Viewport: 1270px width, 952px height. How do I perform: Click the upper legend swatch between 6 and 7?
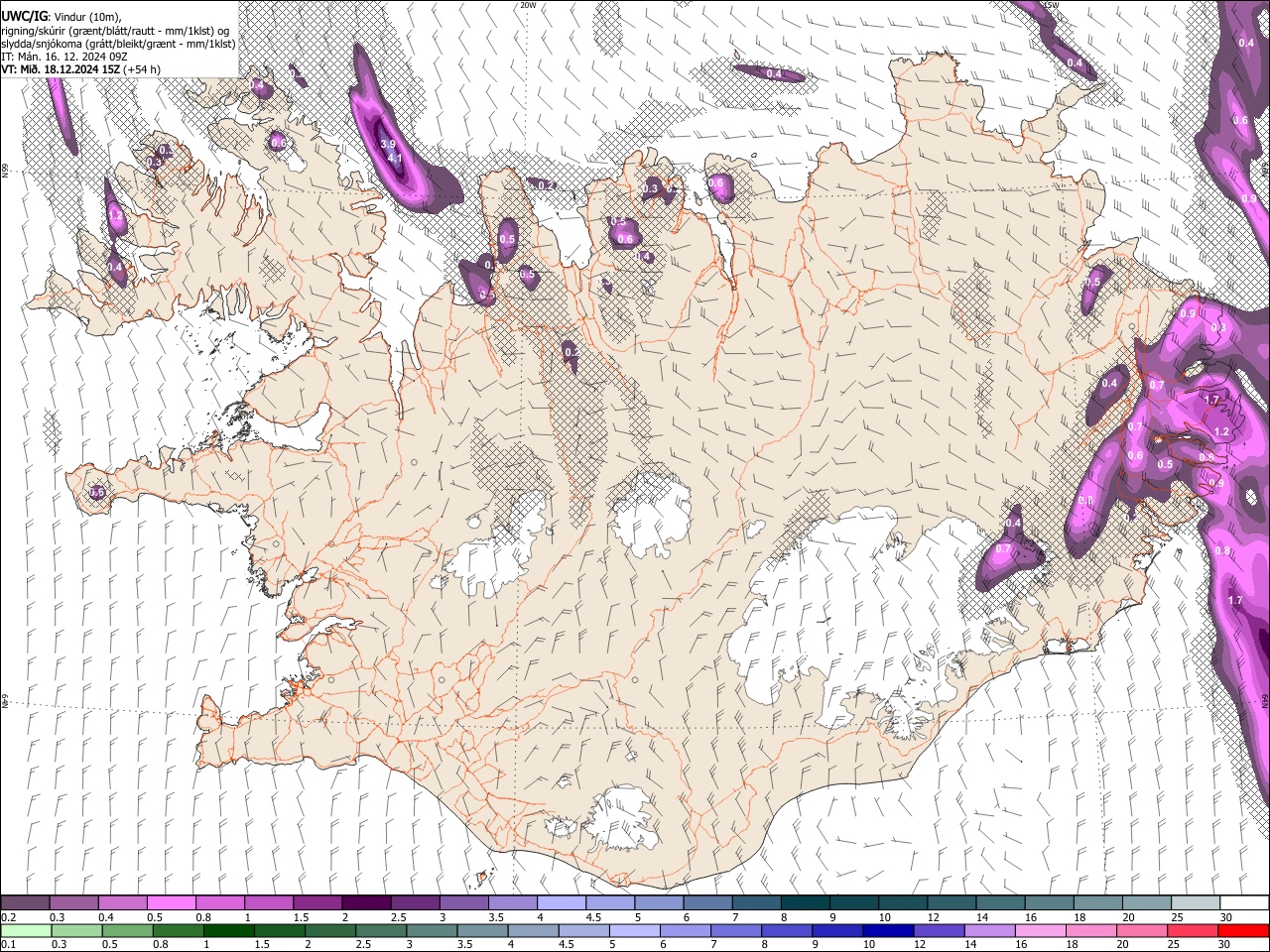[706, 902]
